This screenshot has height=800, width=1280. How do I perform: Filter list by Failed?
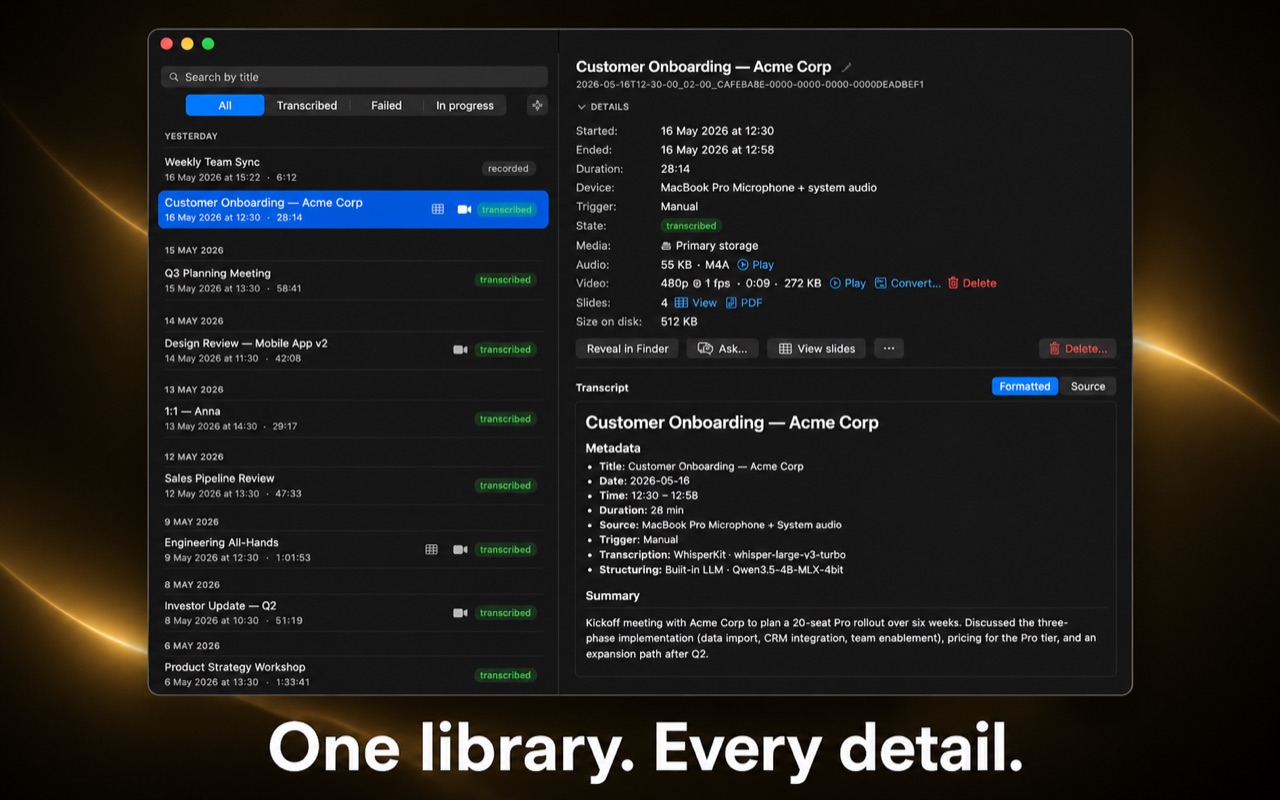(386, 105)
